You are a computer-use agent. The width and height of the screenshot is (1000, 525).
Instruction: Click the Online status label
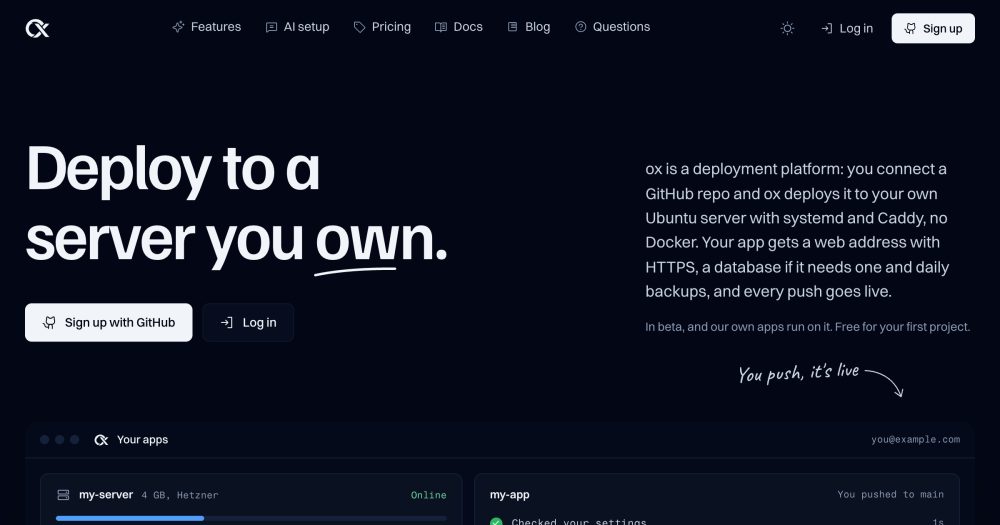tap(429, 495)
